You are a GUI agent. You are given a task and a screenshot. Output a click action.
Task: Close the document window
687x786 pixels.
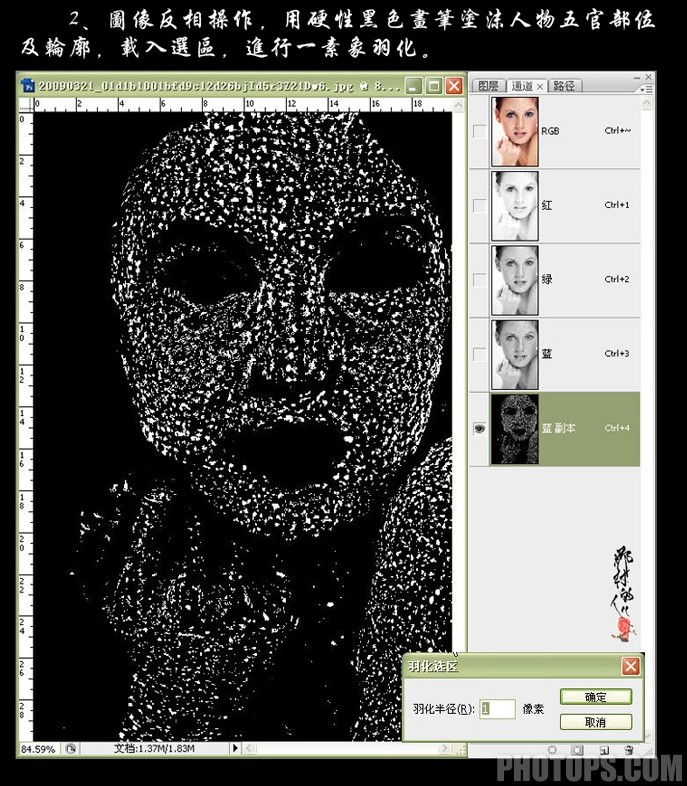pos(454,86)
